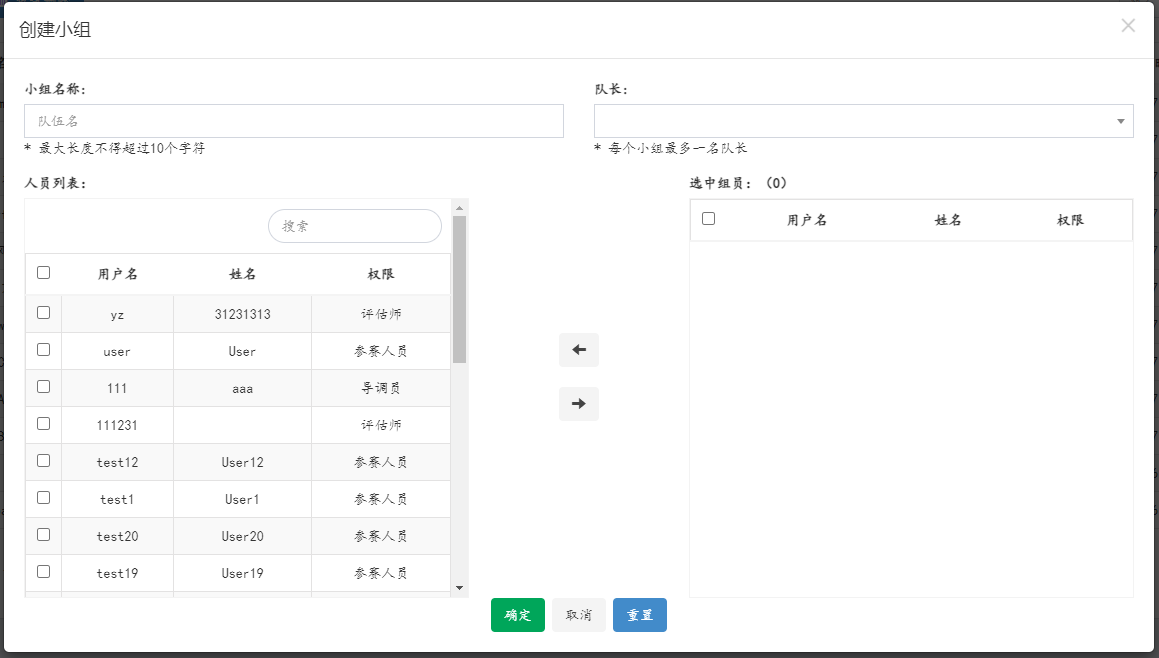Click the member list scrollbar thumb

pyautogui.click(x=459, y=288)
